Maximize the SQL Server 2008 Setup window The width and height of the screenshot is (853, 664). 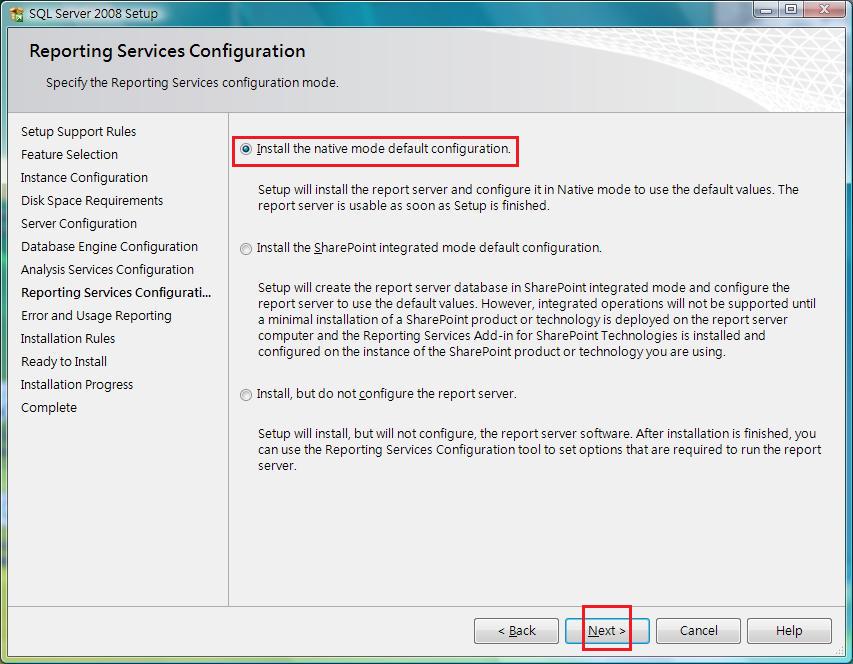tap(790, 10)
